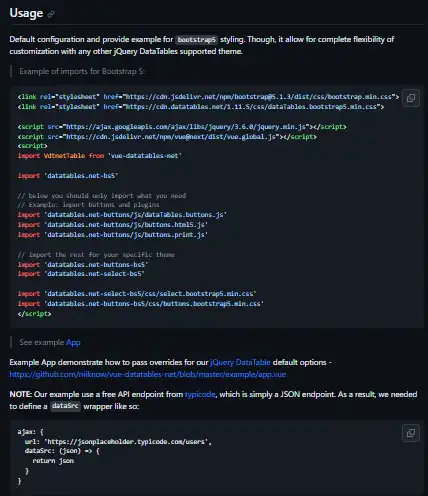The height and width of the screenshot is (496, 428).
Task: Click the 'return json' code line
Action: [x=53, y=461]
